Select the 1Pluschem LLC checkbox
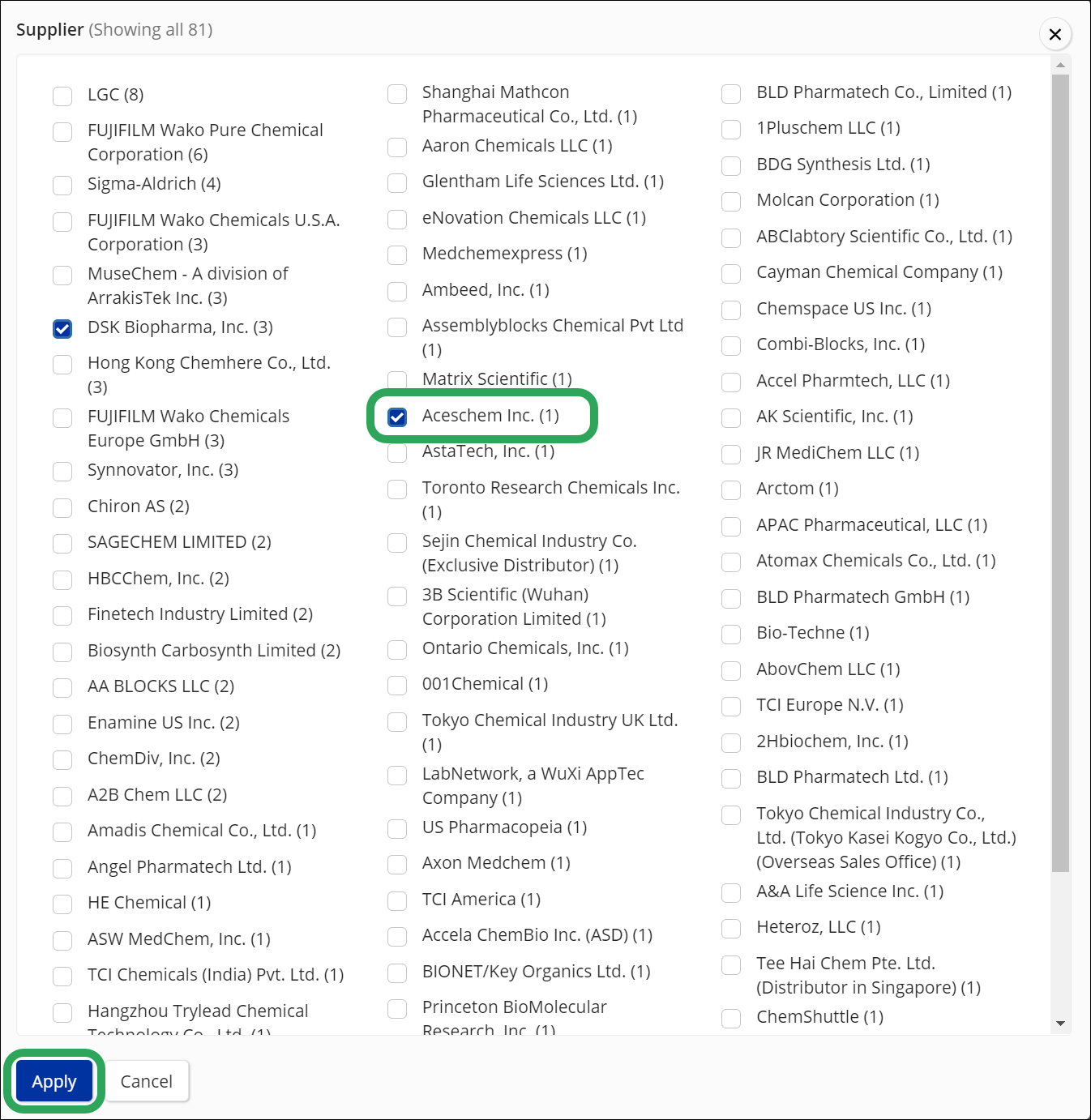The image size is (1091, 1120). coord(731,130)
